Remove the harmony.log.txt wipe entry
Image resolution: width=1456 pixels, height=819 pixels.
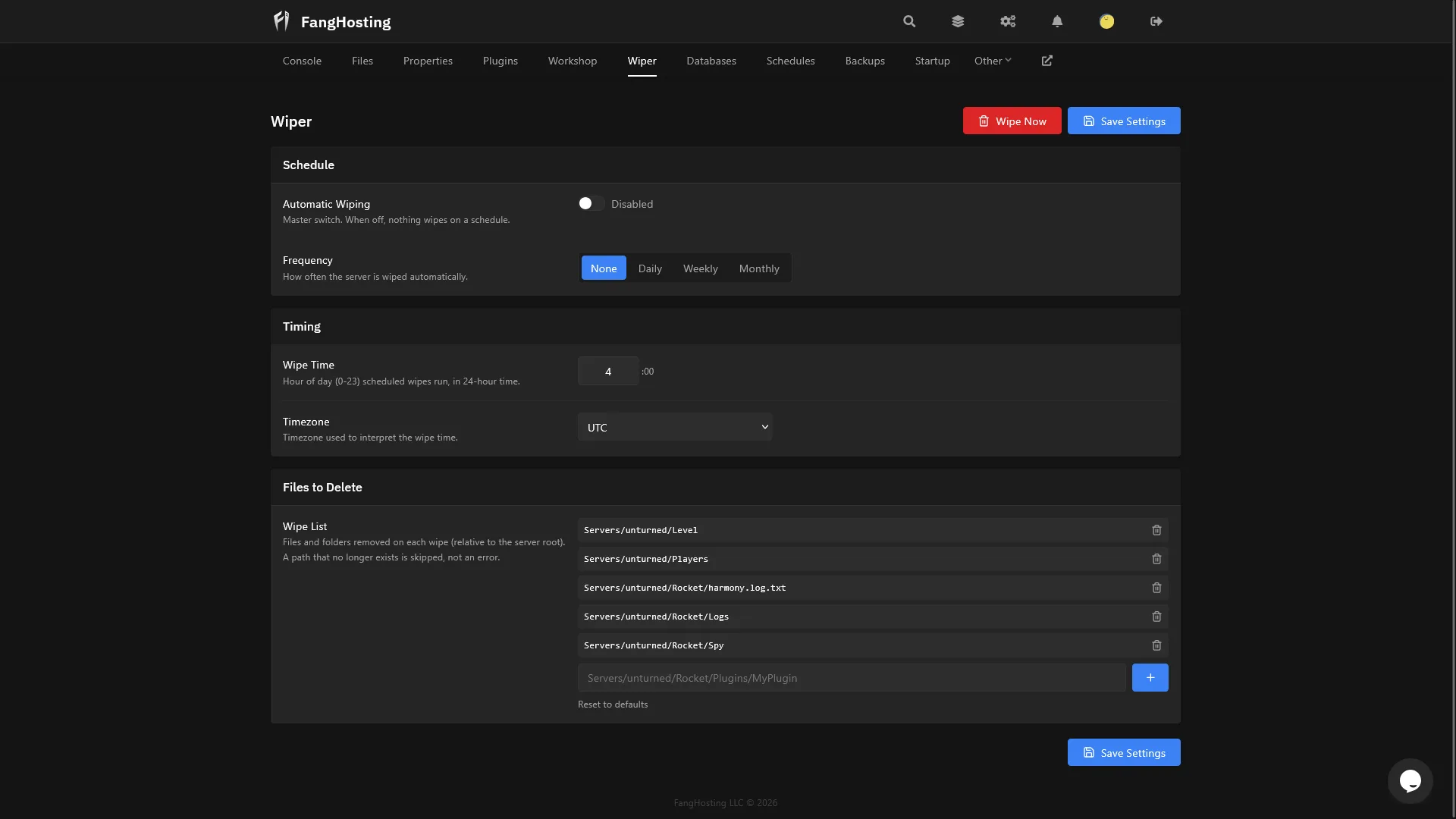point(1156,588)
